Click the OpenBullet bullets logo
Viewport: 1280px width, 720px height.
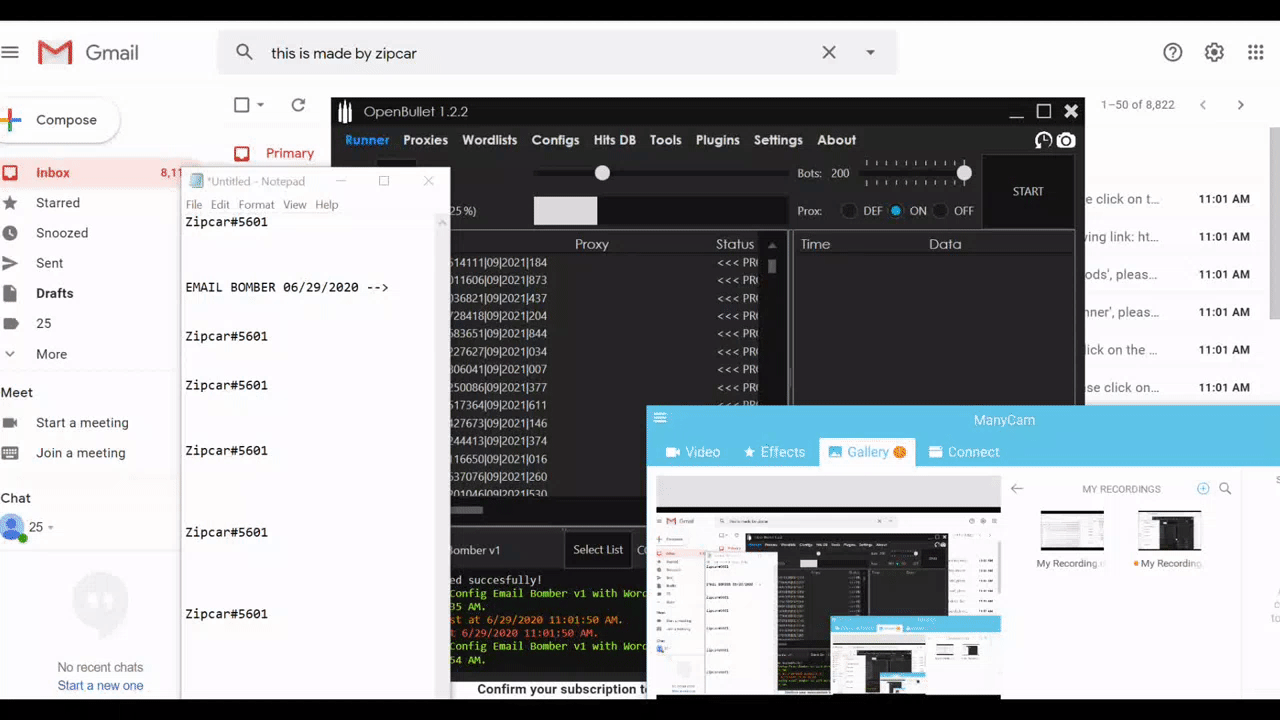pyautogui.click(x=345, y=111)
